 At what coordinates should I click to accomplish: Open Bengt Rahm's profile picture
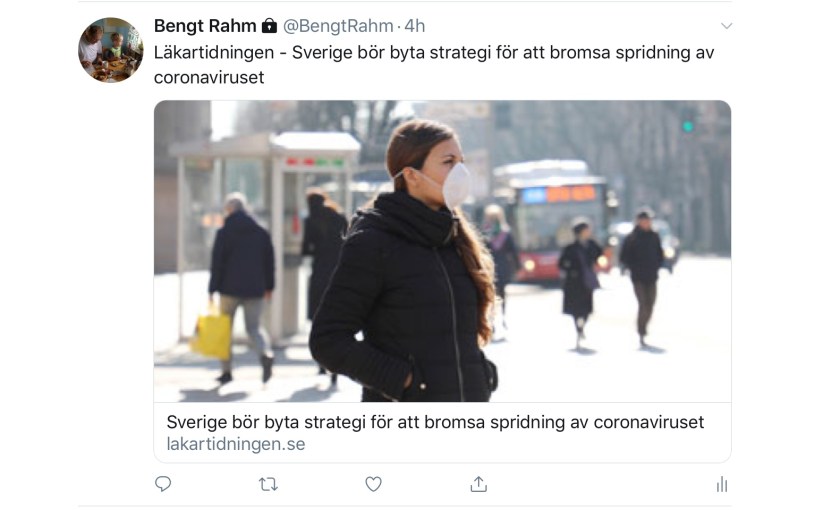pyautogui.click(x=111, y=50)
